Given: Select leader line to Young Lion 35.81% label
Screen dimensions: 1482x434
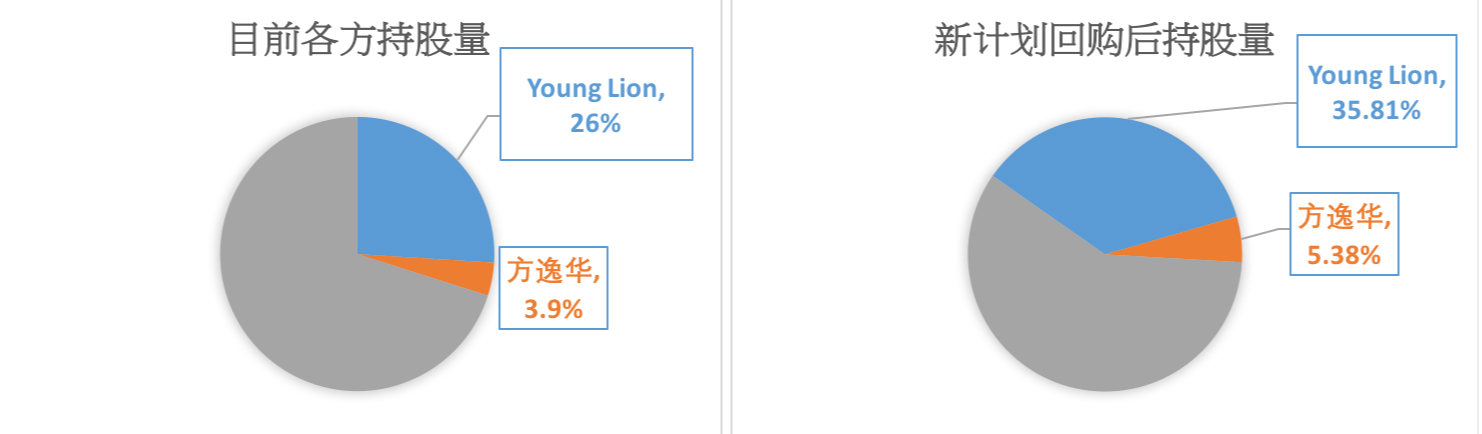Looking at the screenshot, I should tap(1215, 107).
